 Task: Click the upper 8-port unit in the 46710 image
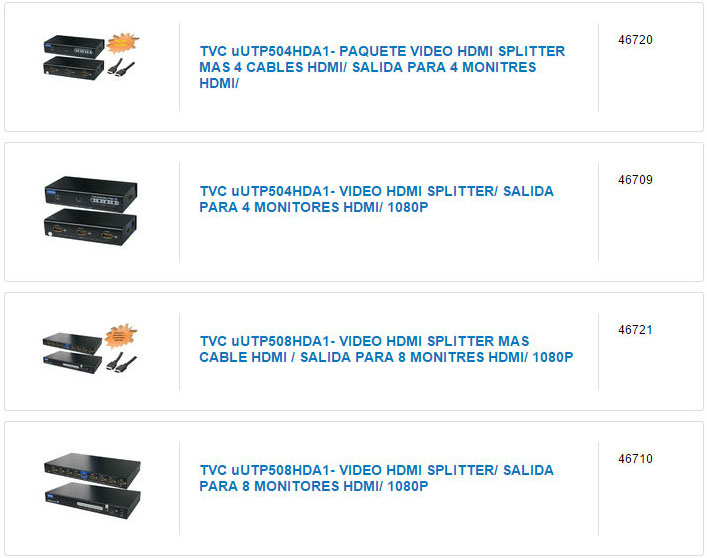coord(92,471)
